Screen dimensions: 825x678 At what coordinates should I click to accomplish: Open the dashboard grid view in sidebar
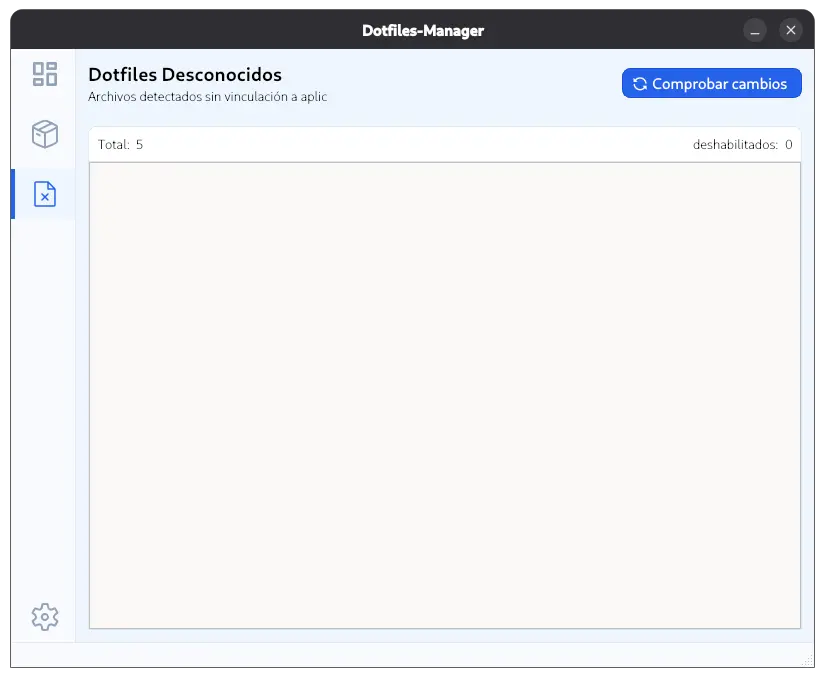(x=45, y=74)
